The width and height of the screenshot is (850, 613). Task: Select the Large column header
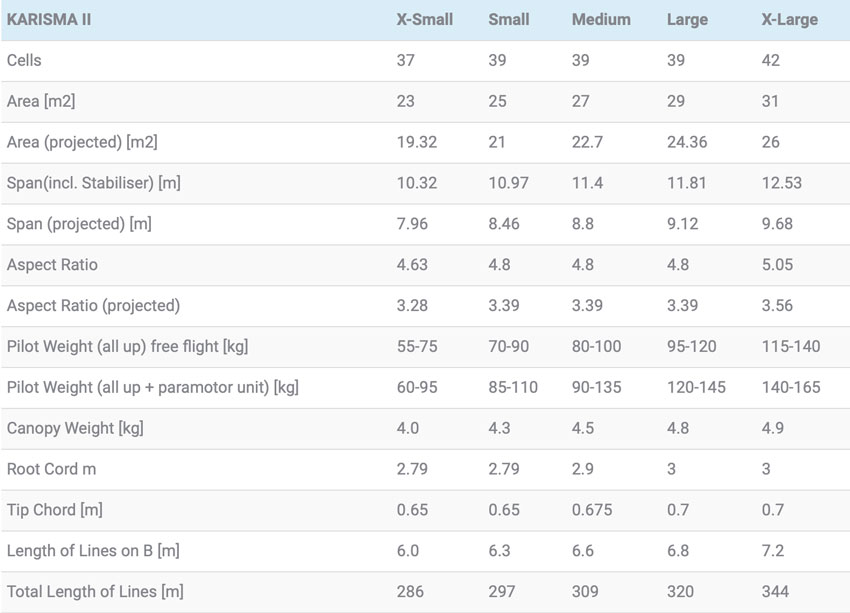click(687, 20)
